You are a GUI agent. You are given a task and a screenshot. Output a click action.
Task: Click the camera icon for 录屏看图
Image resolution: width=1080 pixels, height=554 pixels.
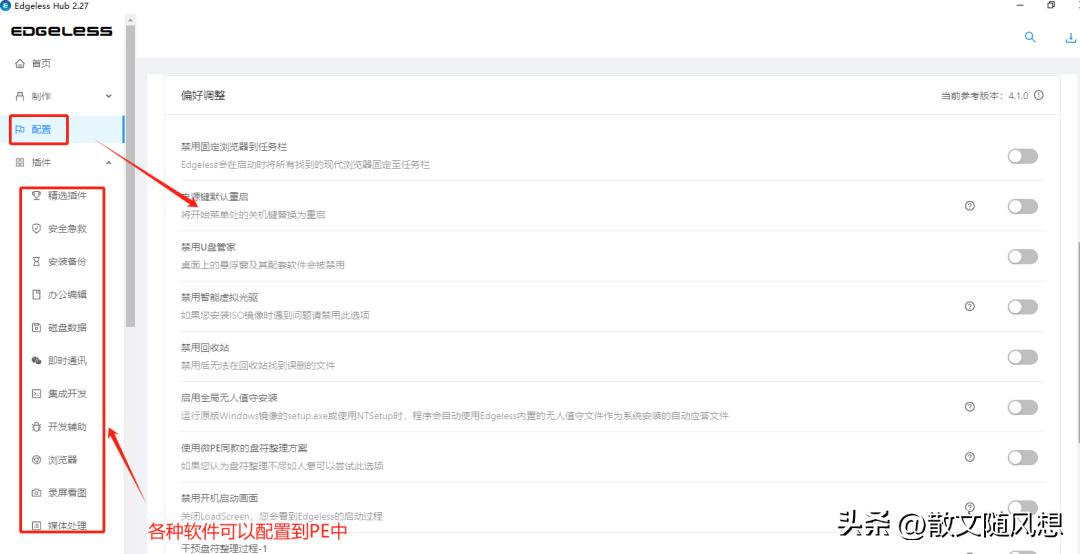[x=37, y=493]
